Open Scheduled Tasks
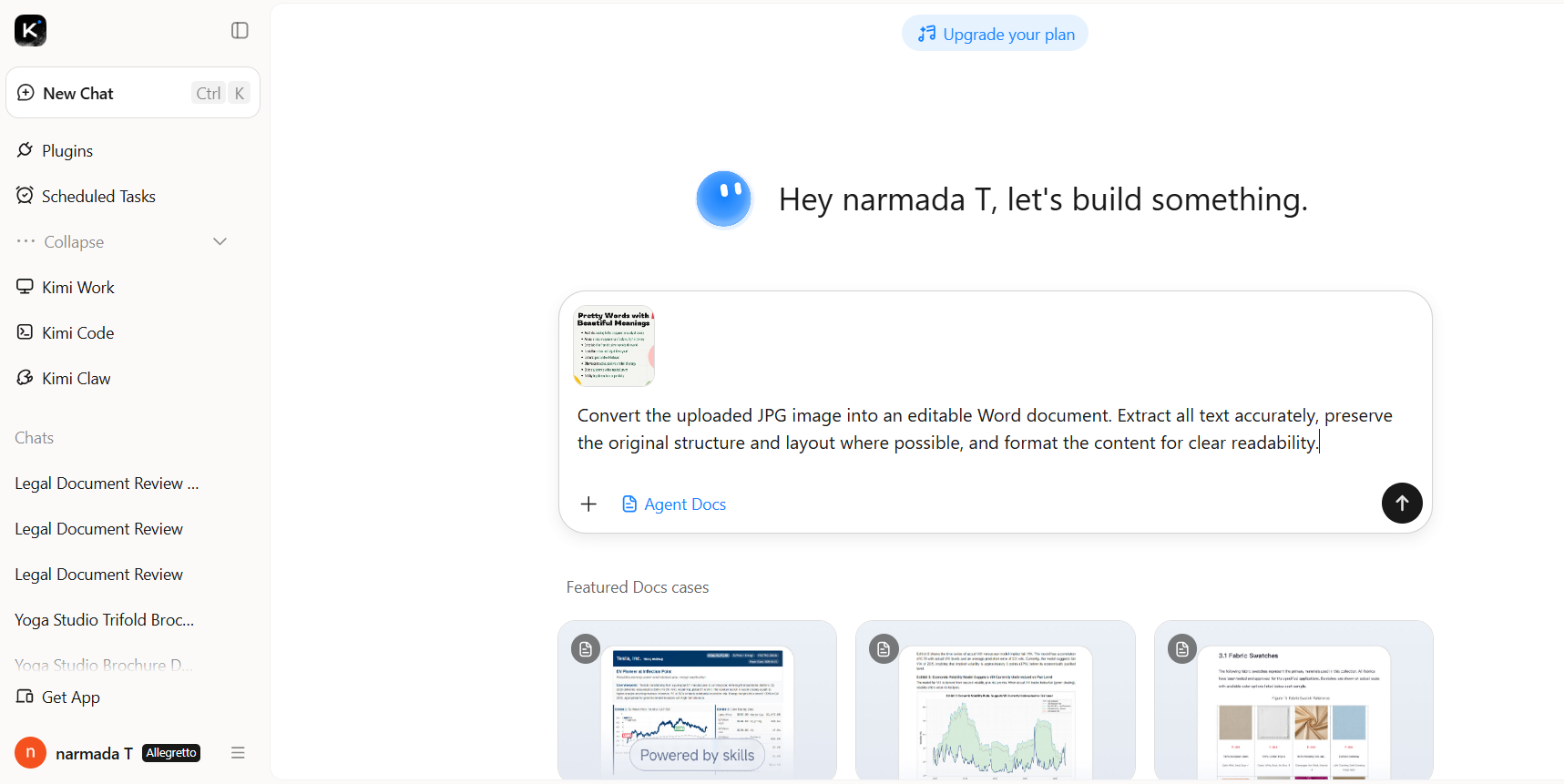The height and width of the screenshot is (784, 1564). [x=98, y=196]
